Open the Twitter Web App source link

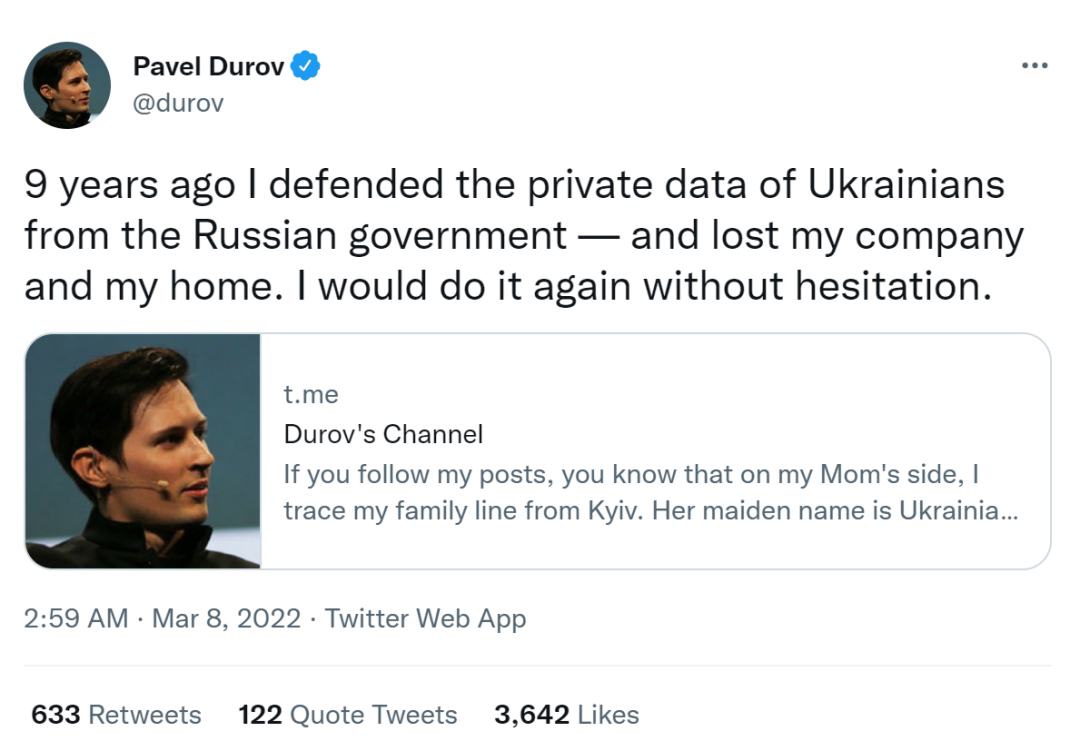click(x=425, y=619)
